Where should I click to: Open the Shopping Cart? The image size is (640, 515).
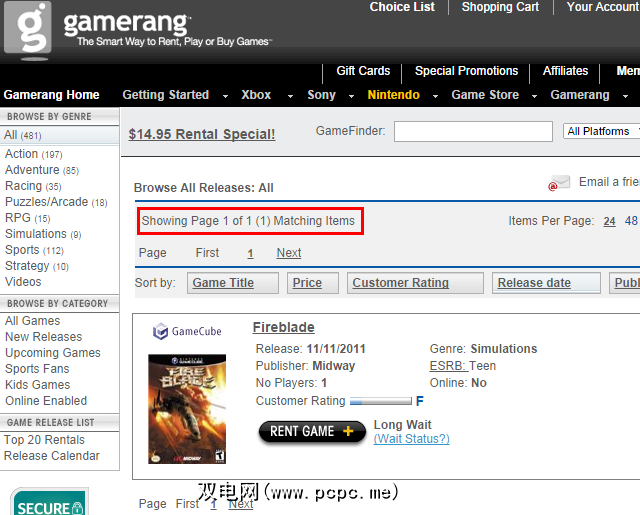coord(500,7)
